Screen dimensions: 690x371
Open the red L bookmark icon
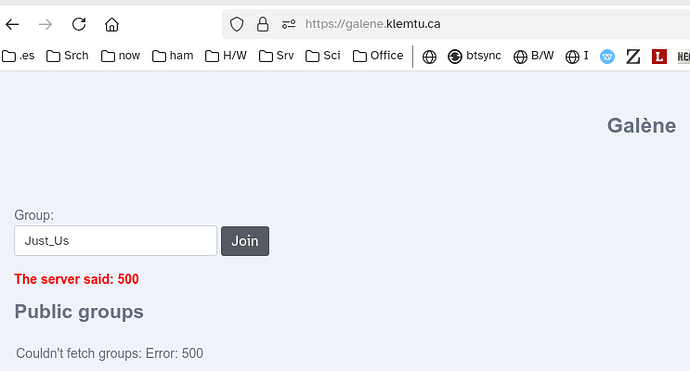point(659,56)
